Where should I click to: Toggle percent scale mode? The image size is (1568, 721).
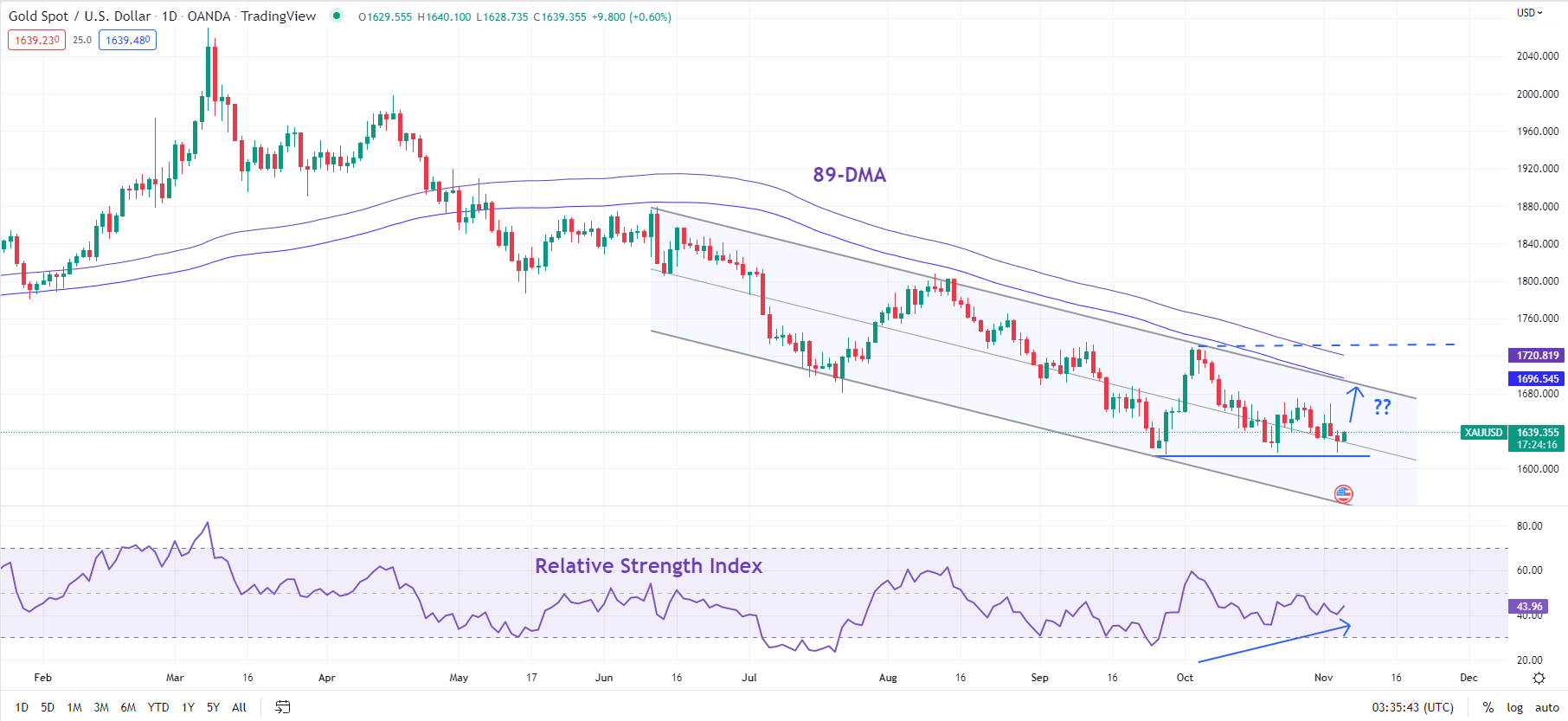pos(1488,707)
